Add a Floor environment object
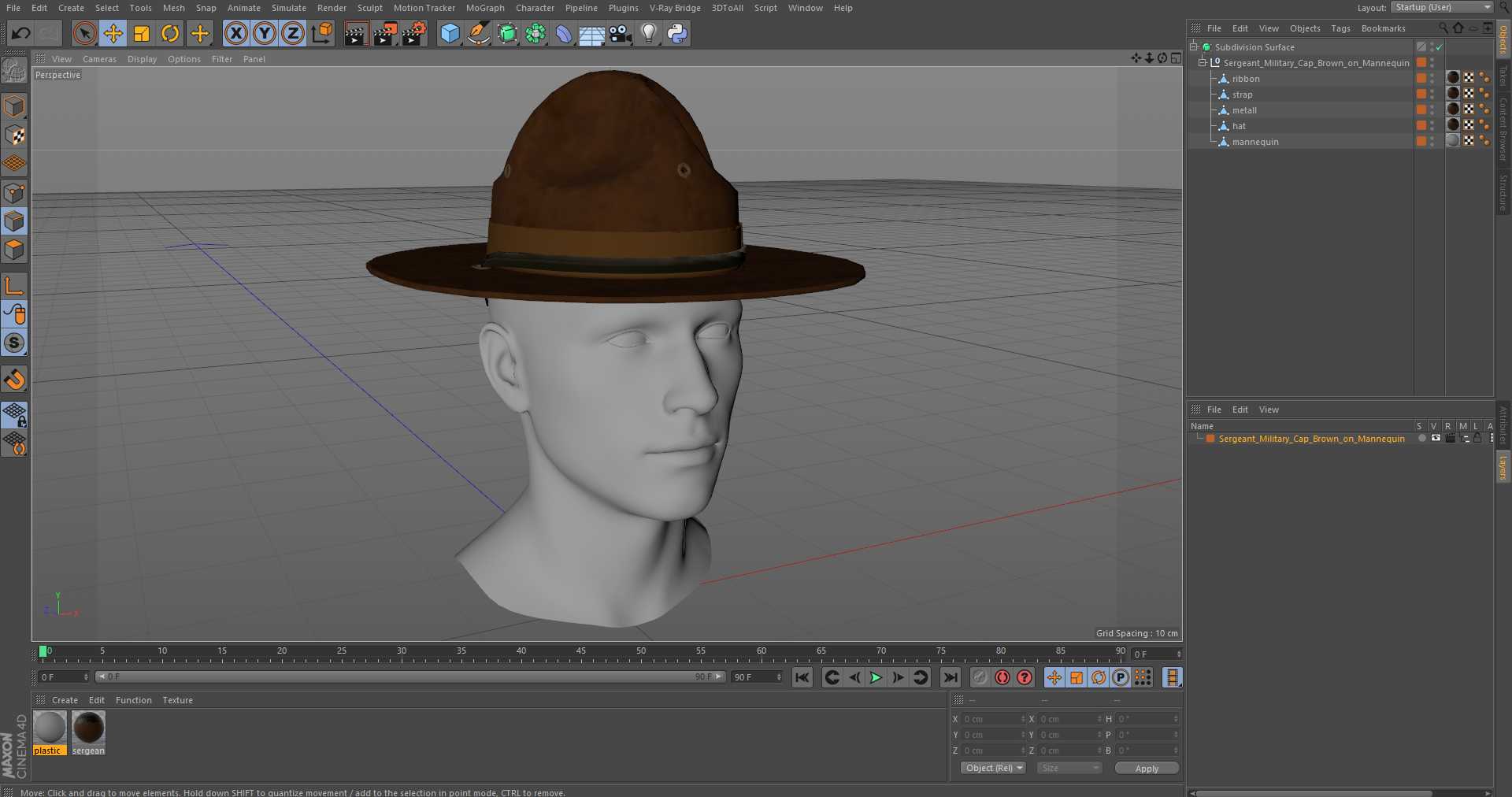This screenshot has height=797, width=1512. [x=591, y=33]
